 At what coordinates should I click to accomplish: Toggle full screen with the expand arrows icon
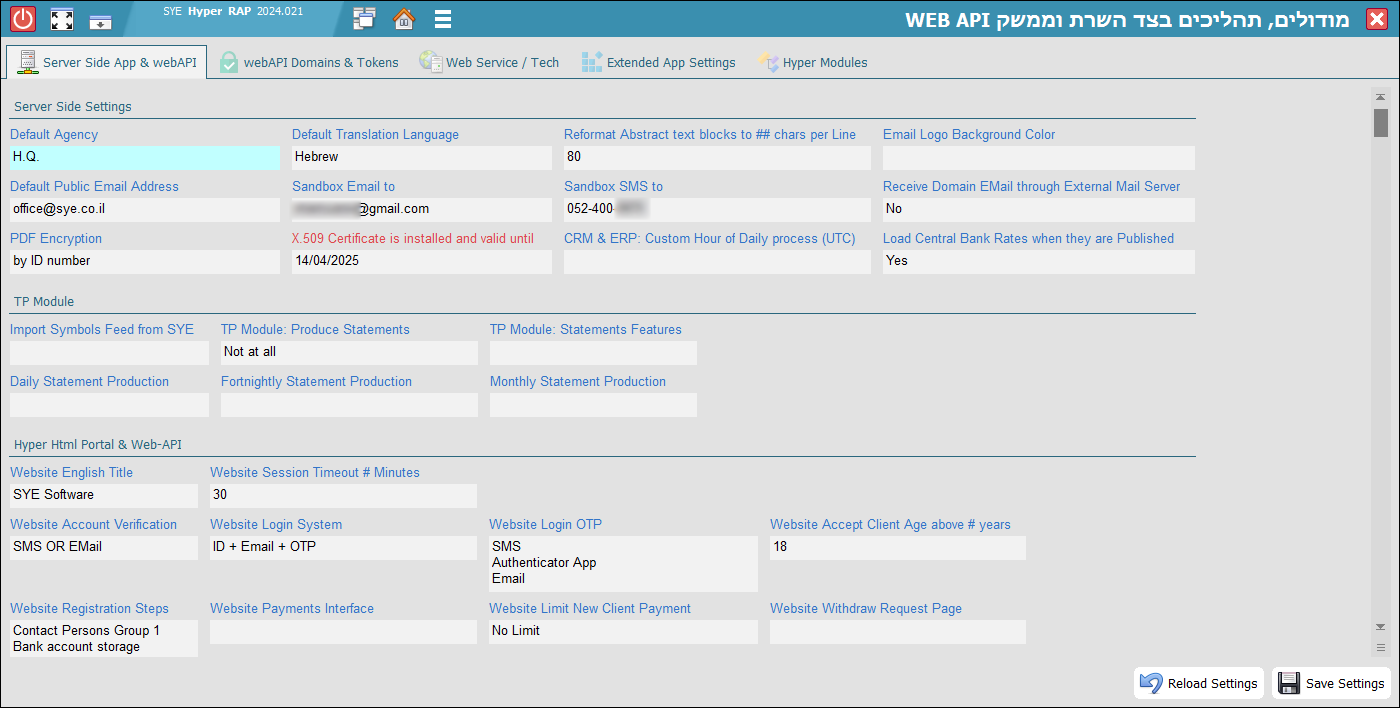(62, 19)
